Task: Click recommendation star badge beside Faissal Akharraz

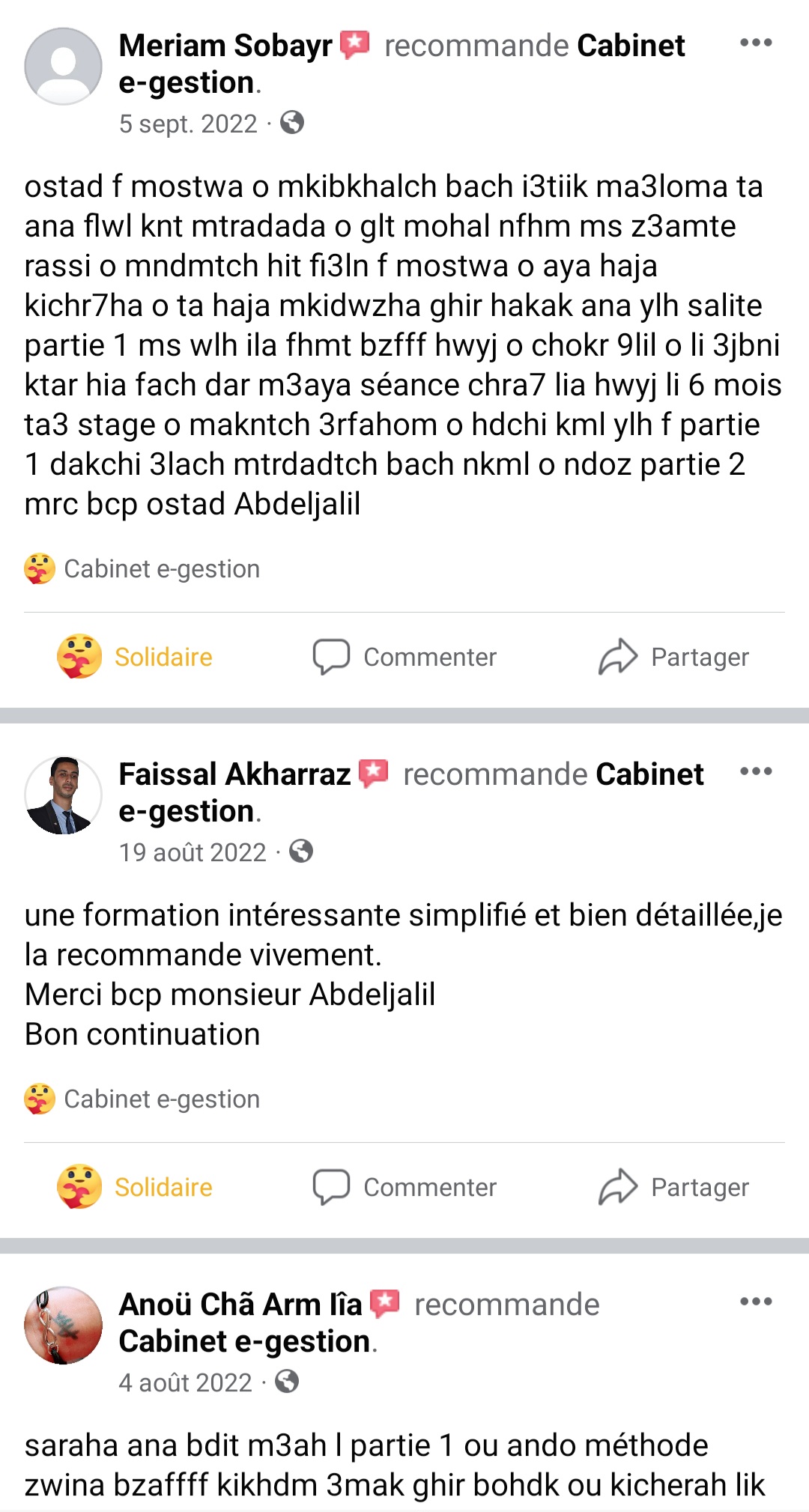Action: click(374, 774)
